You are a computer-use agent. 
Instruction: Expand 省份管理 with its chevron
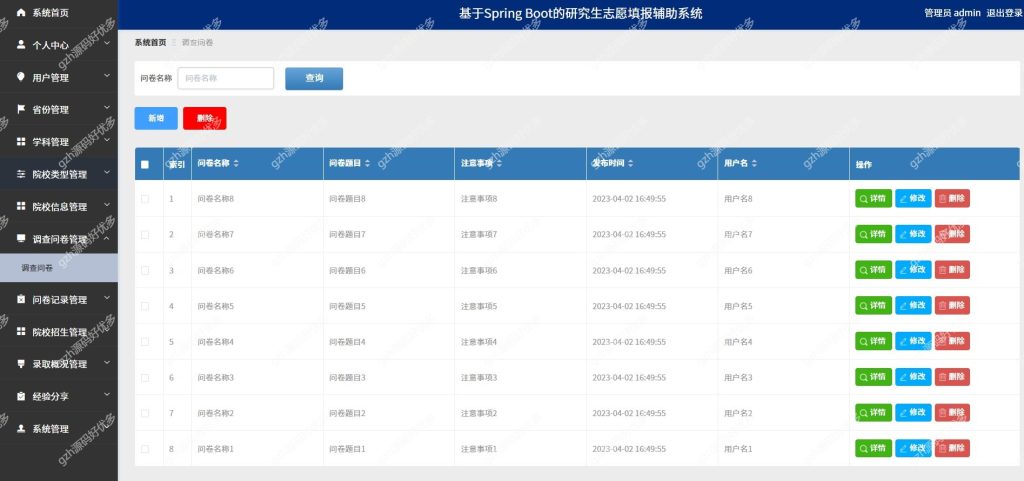pos(106,107)
